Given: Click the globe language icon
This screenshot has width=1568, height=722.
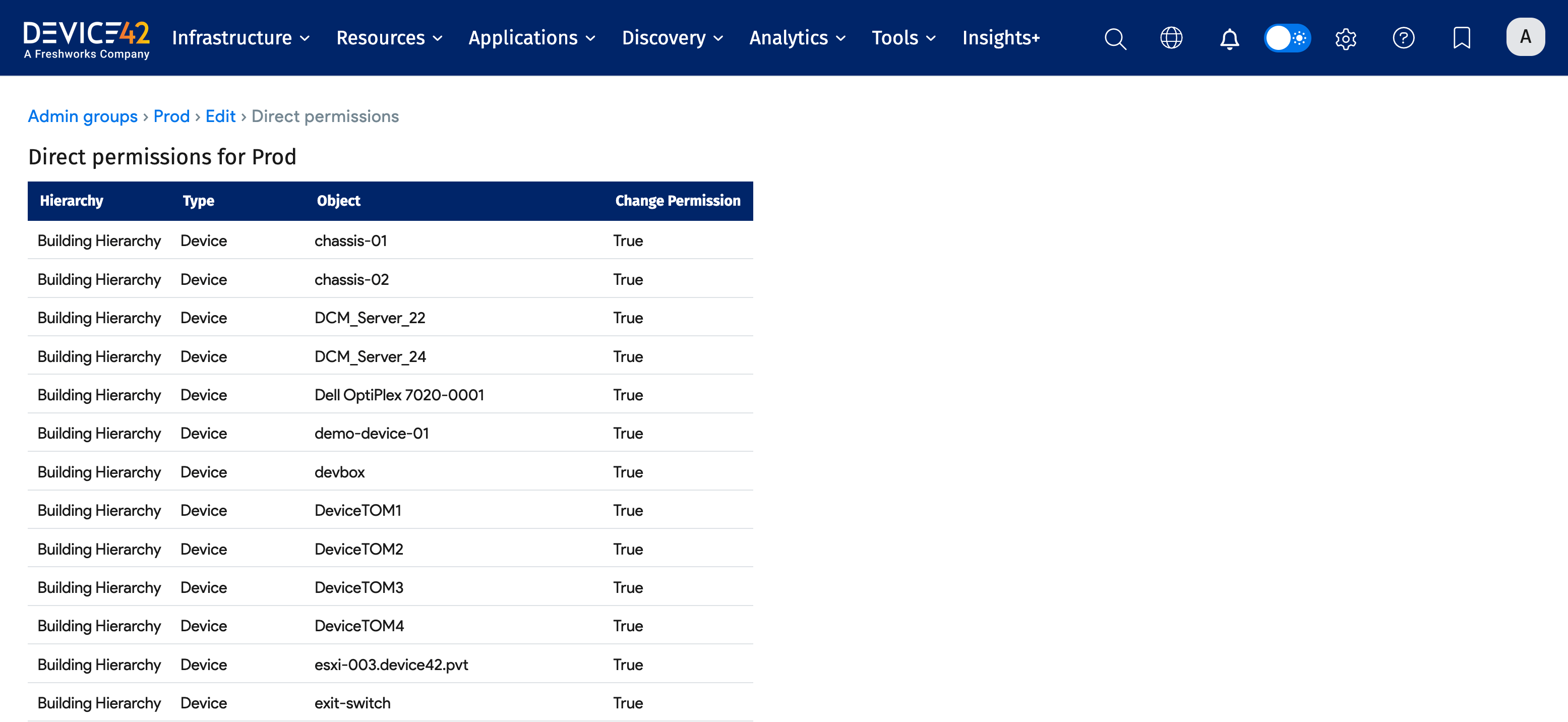Looking at the screenshot, I should [1171, 38].
